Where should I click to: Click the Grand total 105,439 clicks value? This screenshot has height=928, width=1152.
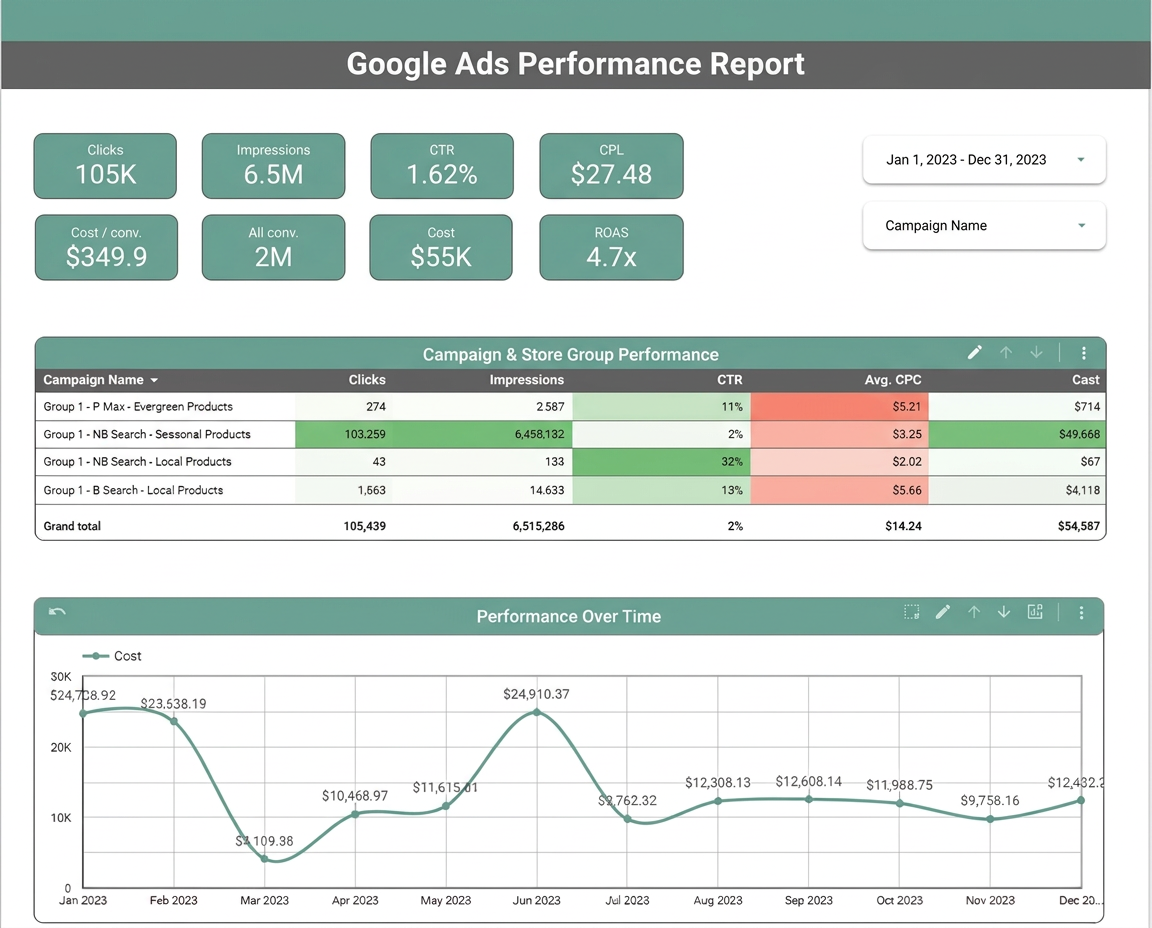pyautogui.click(x=364, y=526)
